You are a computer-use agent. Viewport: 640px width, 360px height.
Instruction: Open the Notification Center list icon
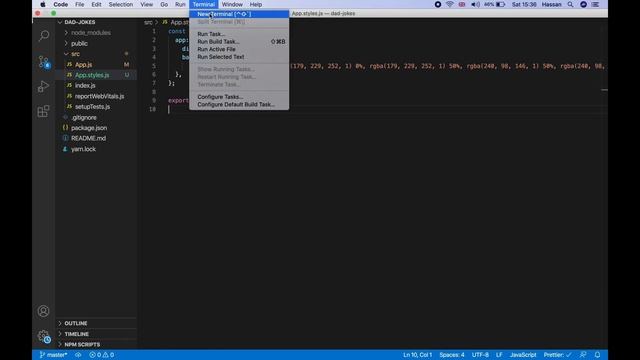tap(596, 4)
